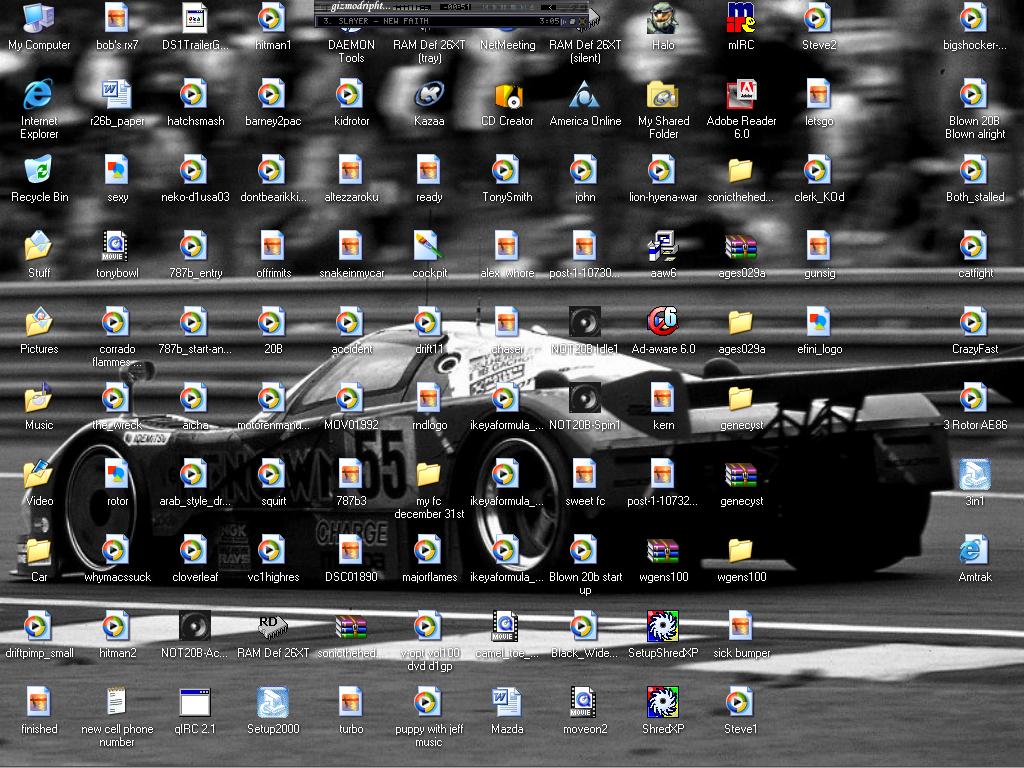This screenshot has width=1024, height=768.
Task: Launch the mIRC chat client
Action: pos(740,19)
